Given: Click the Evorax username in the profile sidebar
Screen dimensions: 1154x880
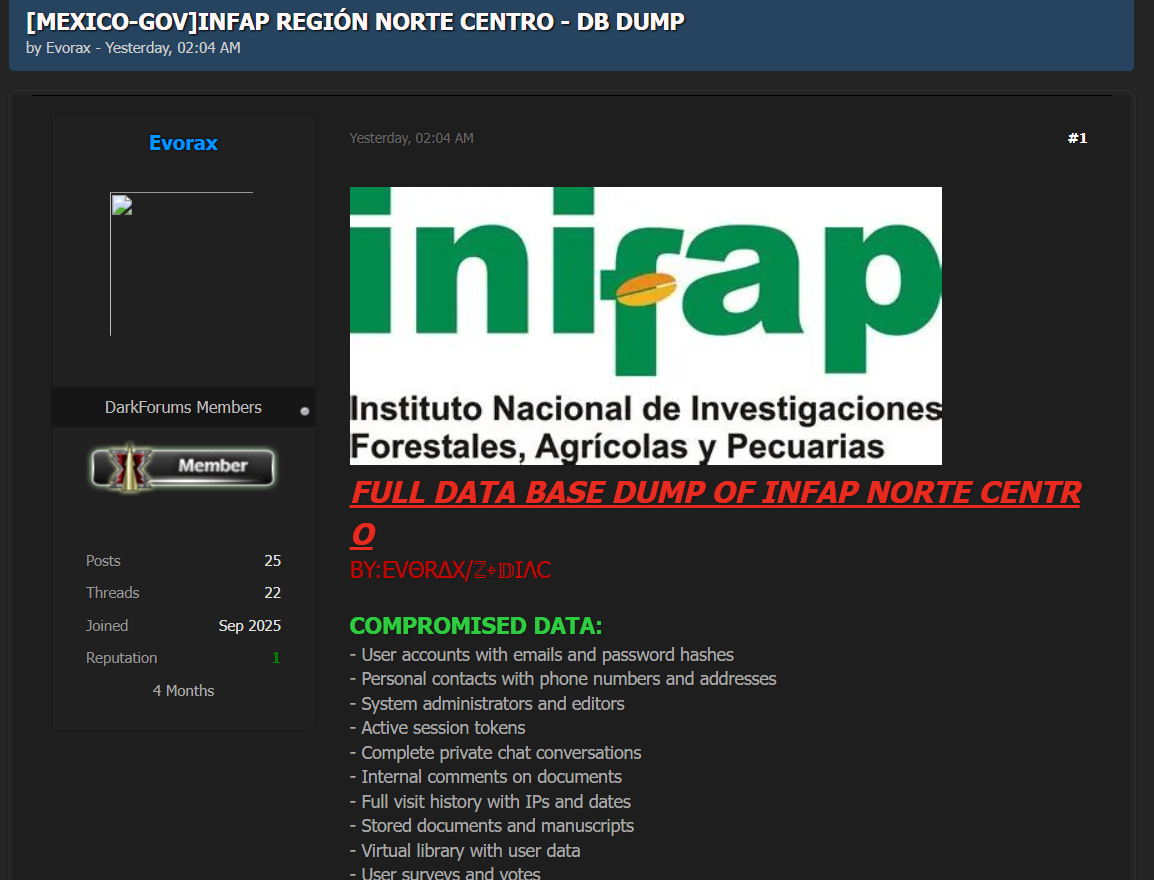Looking at the screenshot, I should (x=183, y=143).
